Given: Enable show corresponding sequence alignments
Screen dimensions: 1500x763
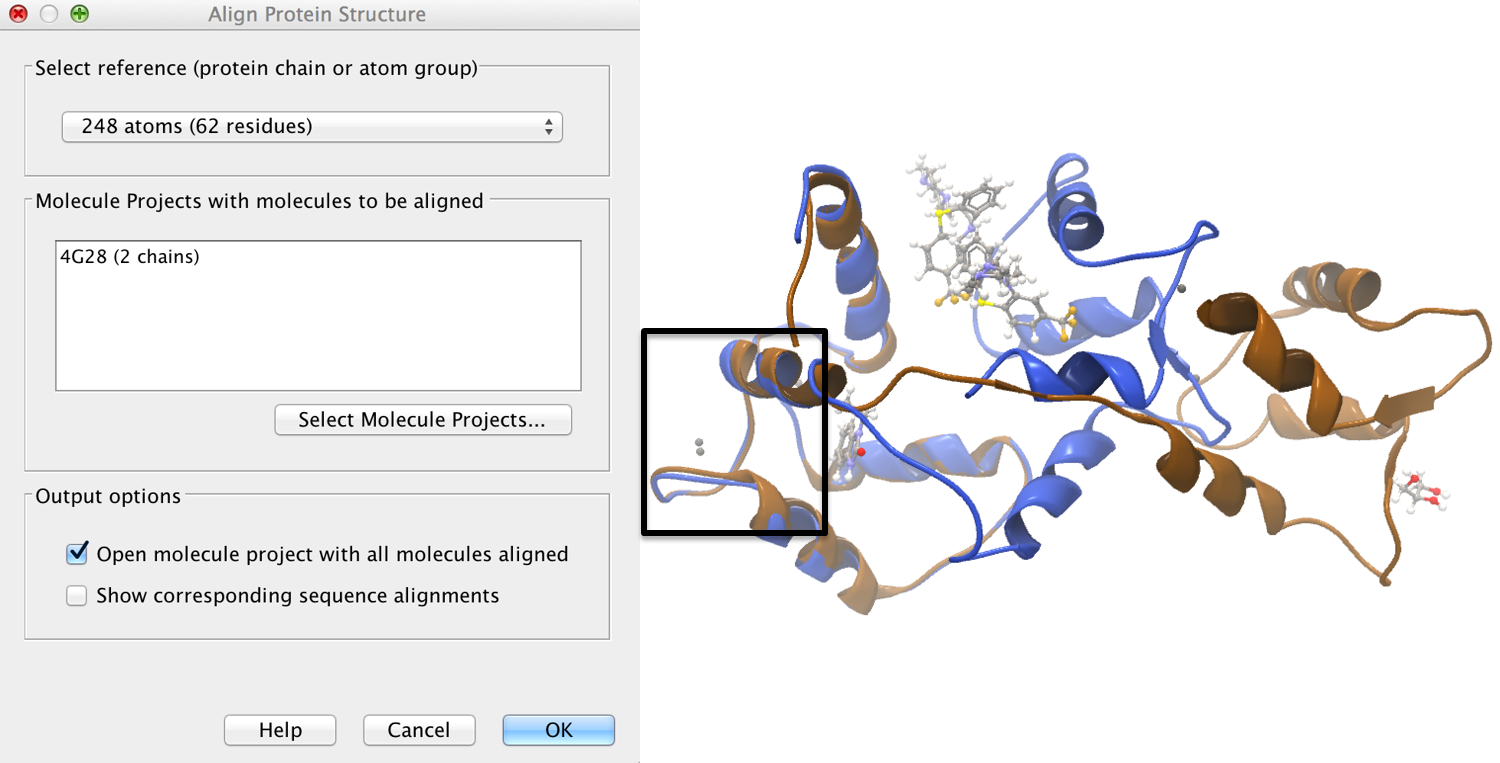Looking at the screenshot, I should (x=76, y=595).
